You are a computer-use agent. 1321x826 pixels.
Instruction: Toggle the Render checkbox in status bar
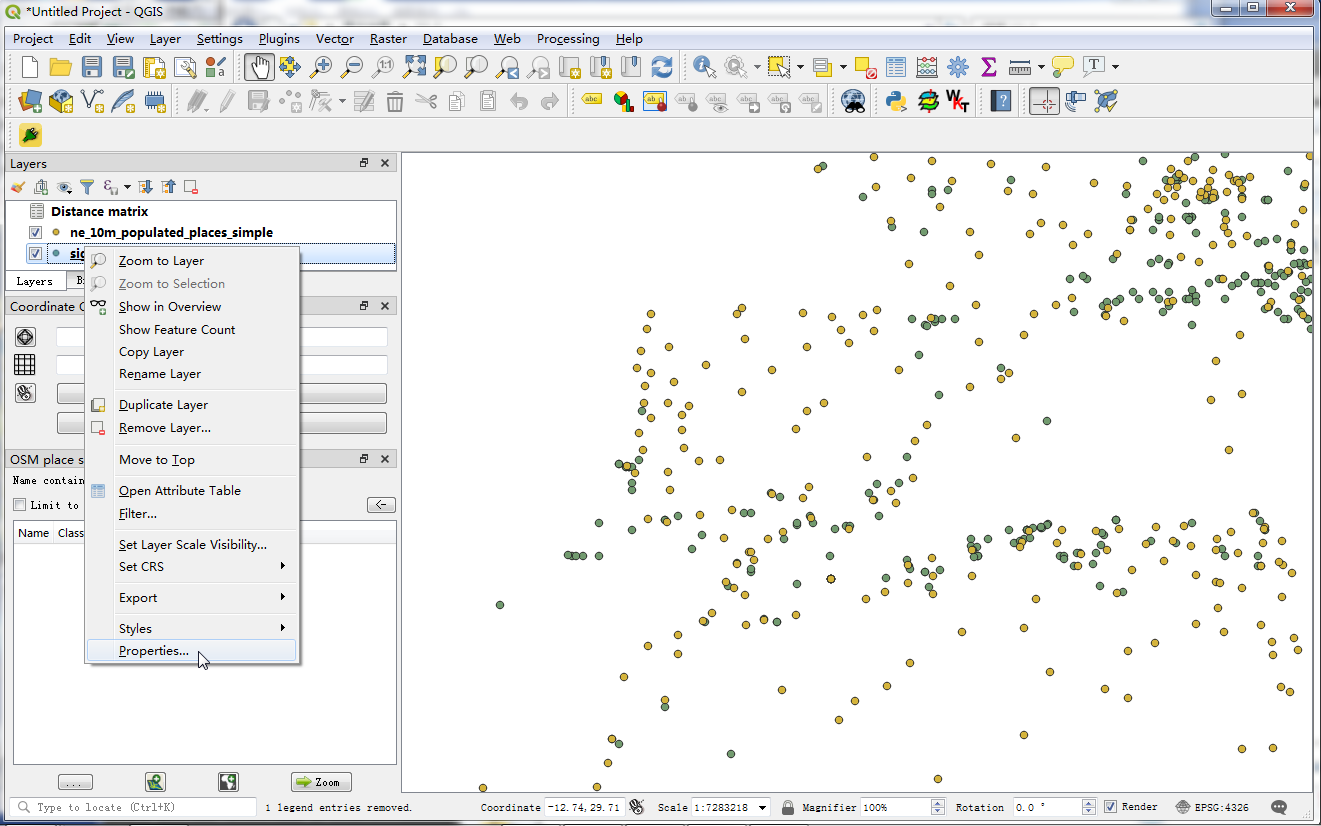(1110, 807)
